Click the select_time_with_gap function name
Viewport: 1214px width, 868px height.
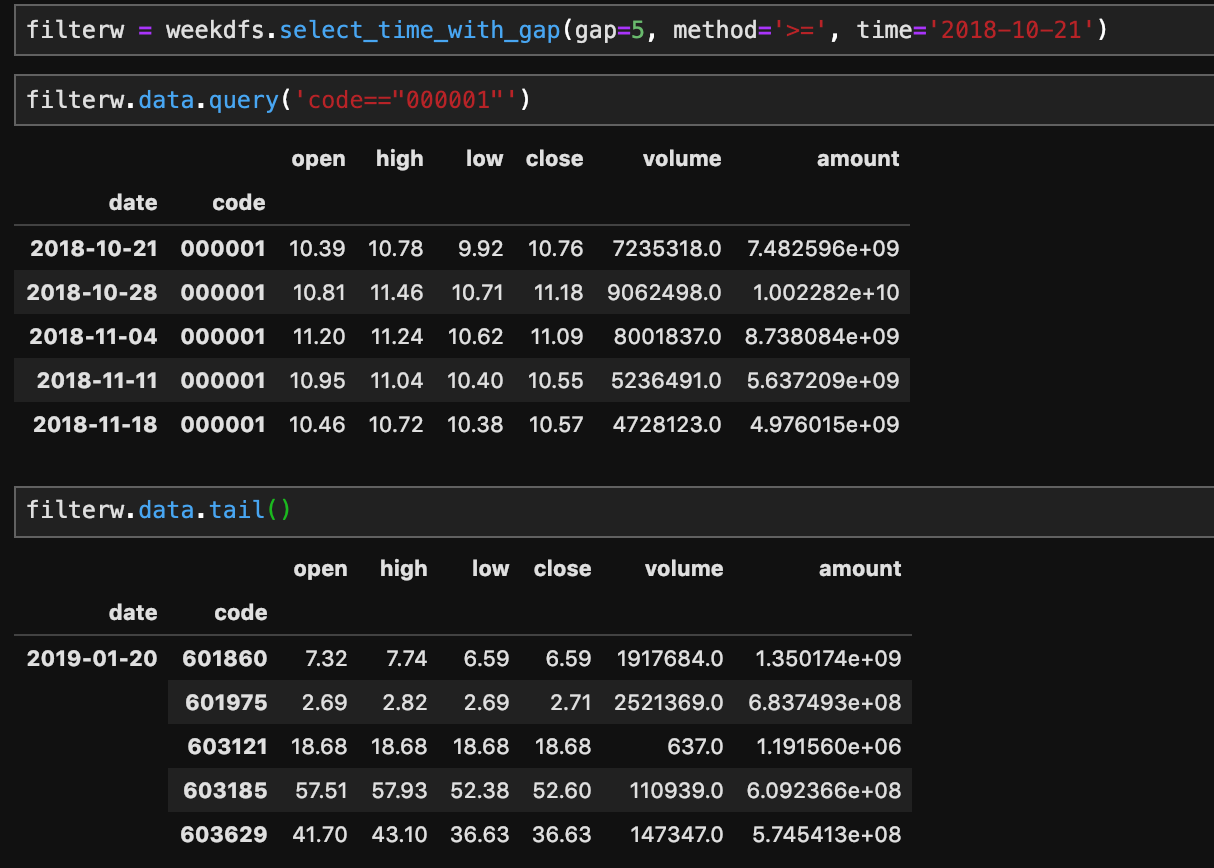tap(419, 29)
